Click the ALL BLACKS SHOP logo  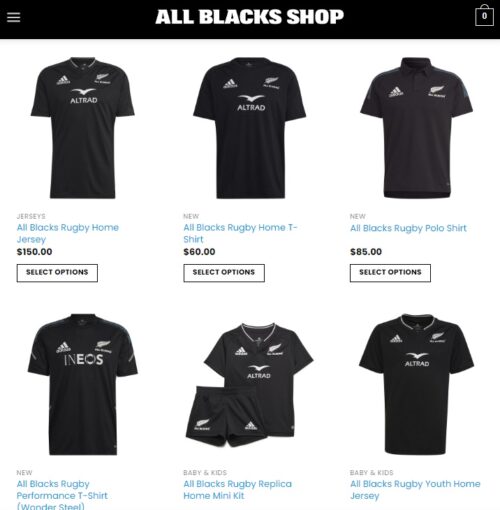click(x=250, y=17)
